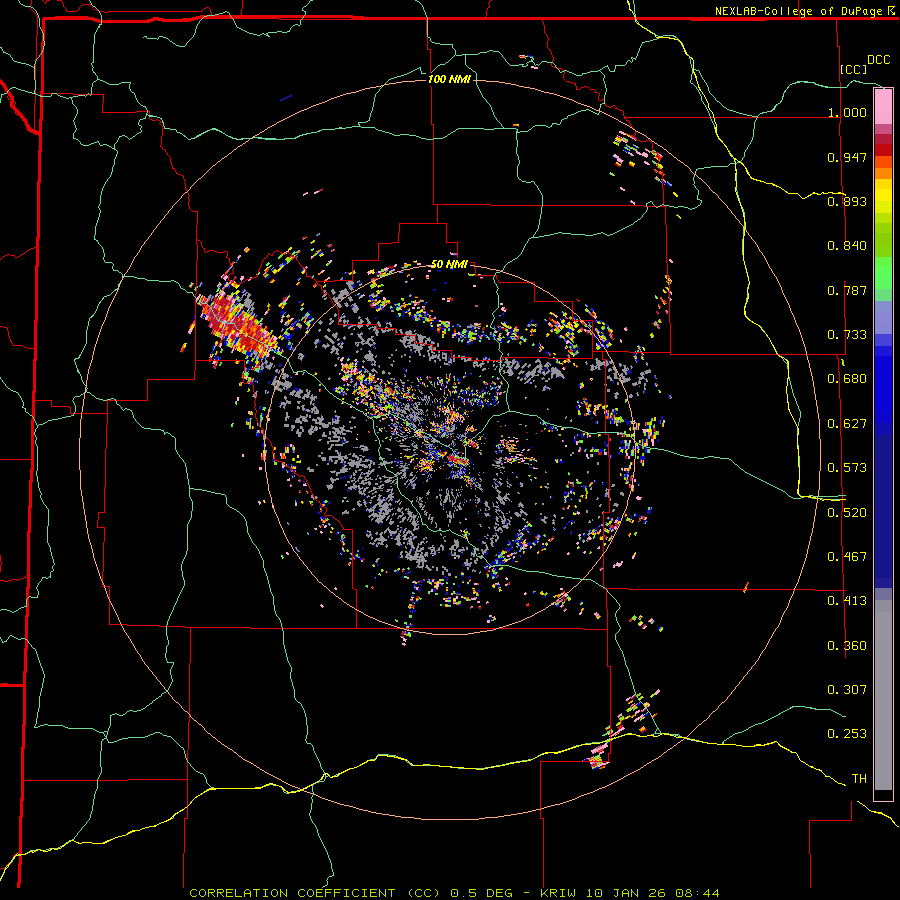Click the 0.467 legend value
The image size is (900, 900).
[847, 557]
